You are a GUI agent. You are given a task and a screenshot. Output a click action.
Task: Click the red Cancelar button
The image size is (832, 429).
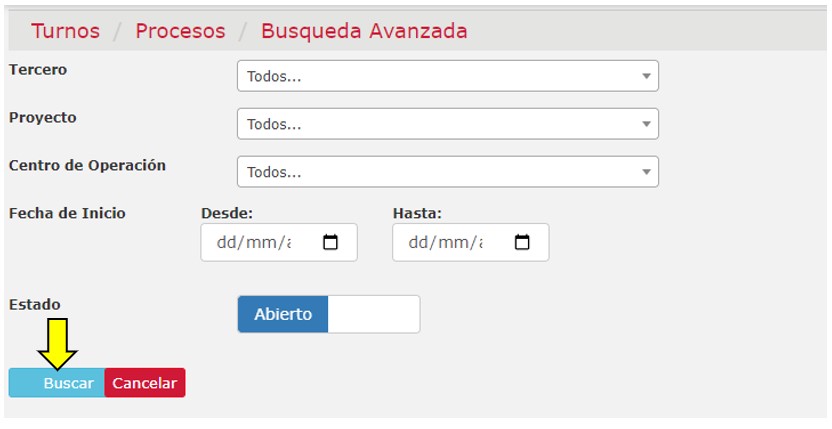tap(145, 383)
